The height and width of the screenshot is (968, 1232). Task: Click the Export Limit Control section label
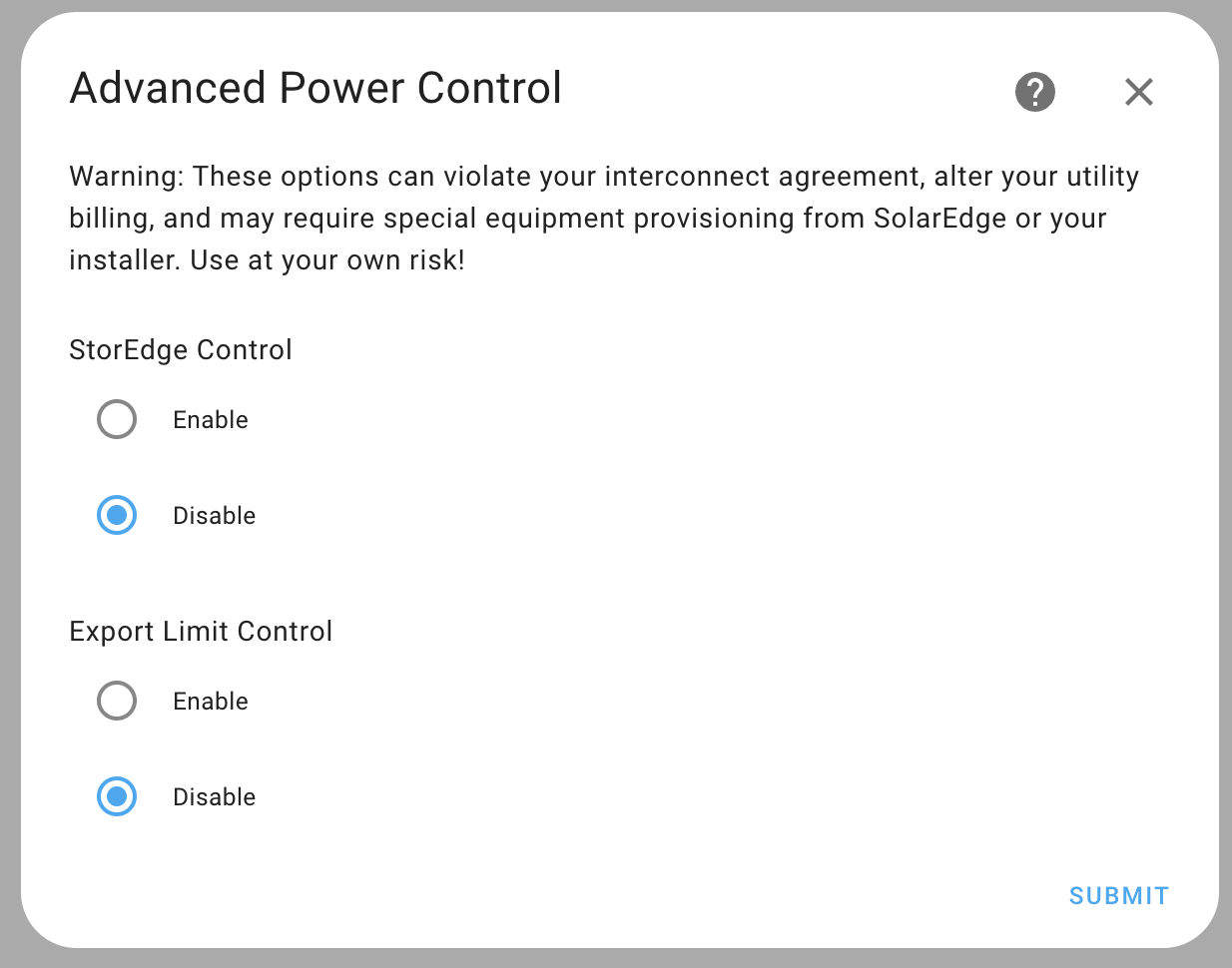pyautogui.click(x=201, y=631)
